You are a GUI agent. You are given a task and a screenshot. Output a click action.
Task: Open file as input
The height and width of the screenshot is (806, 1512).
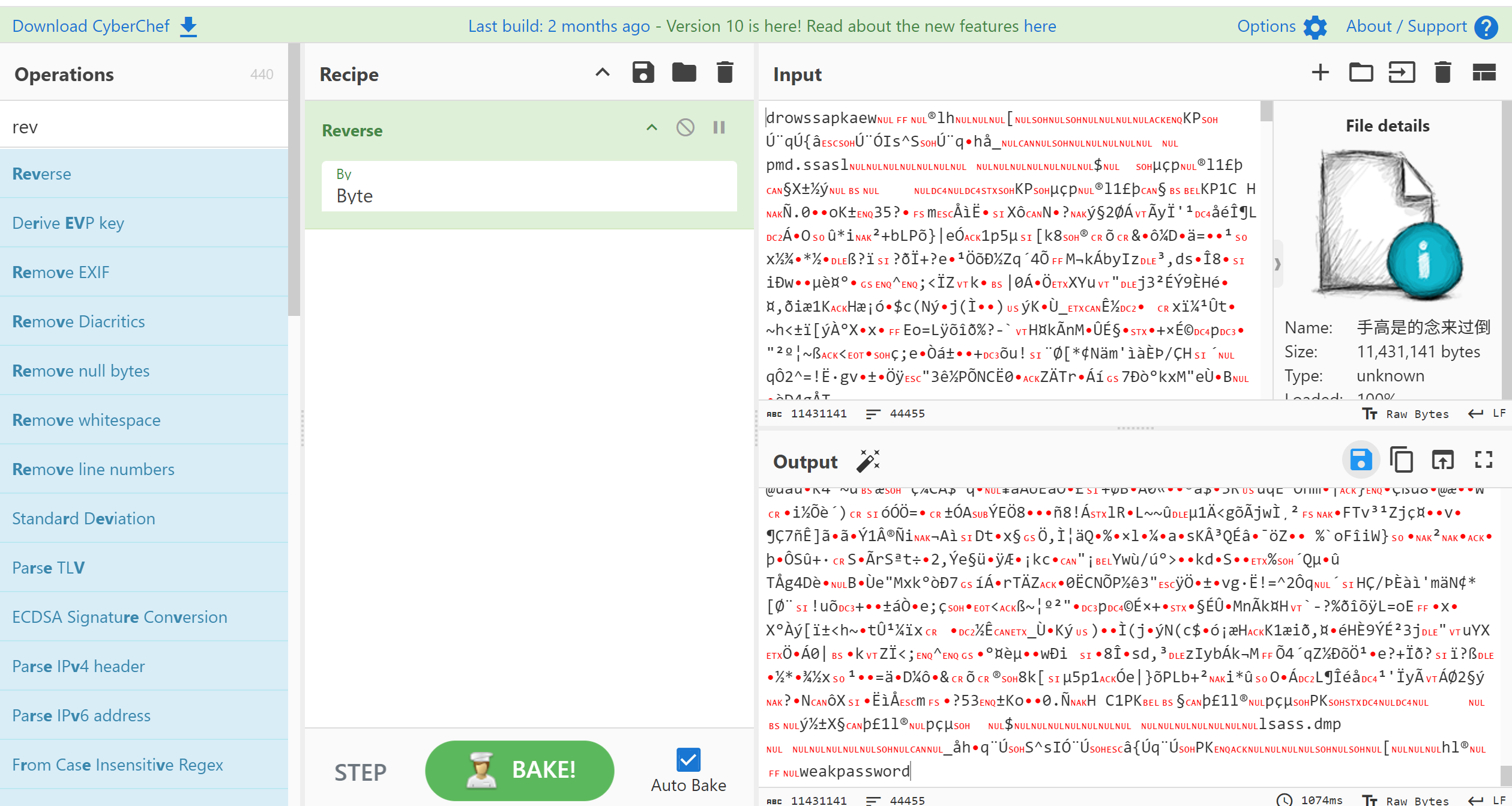click(1402, 73)
